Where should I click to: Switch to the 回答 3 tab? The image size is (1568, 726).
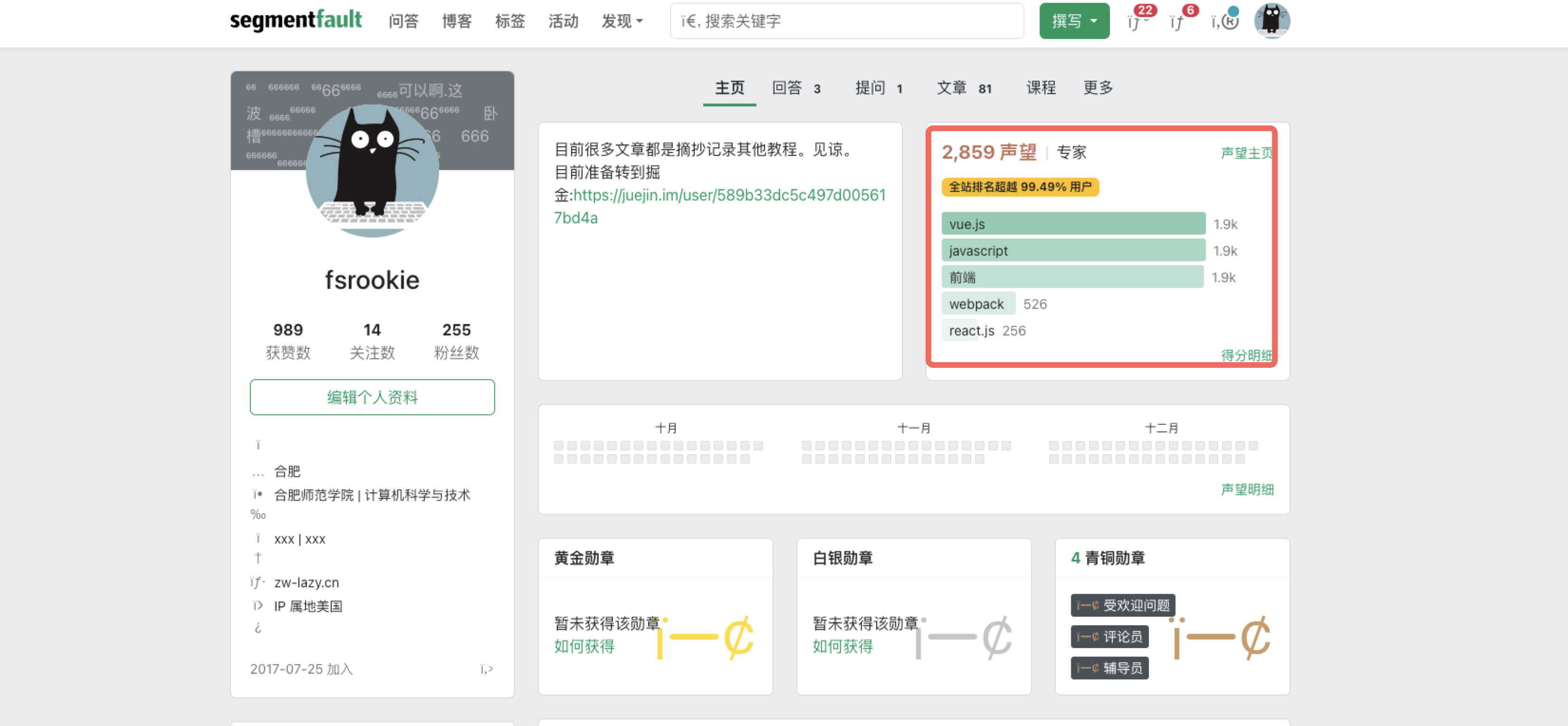click(796, 87)
